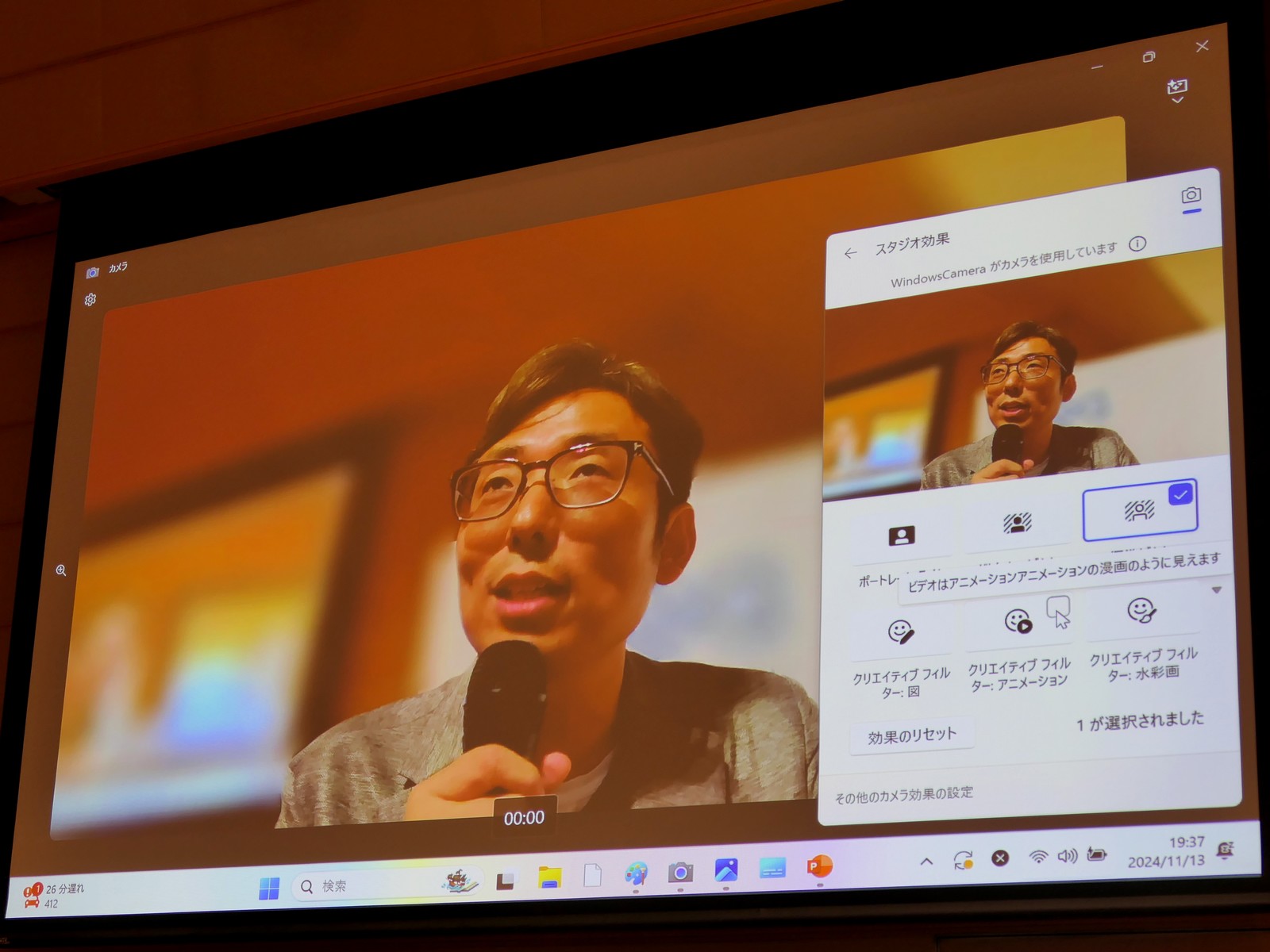Click the taskbar 検索 search box
Image resolution: width=1270 pixels, height=952 pixels.
[388, 885]
